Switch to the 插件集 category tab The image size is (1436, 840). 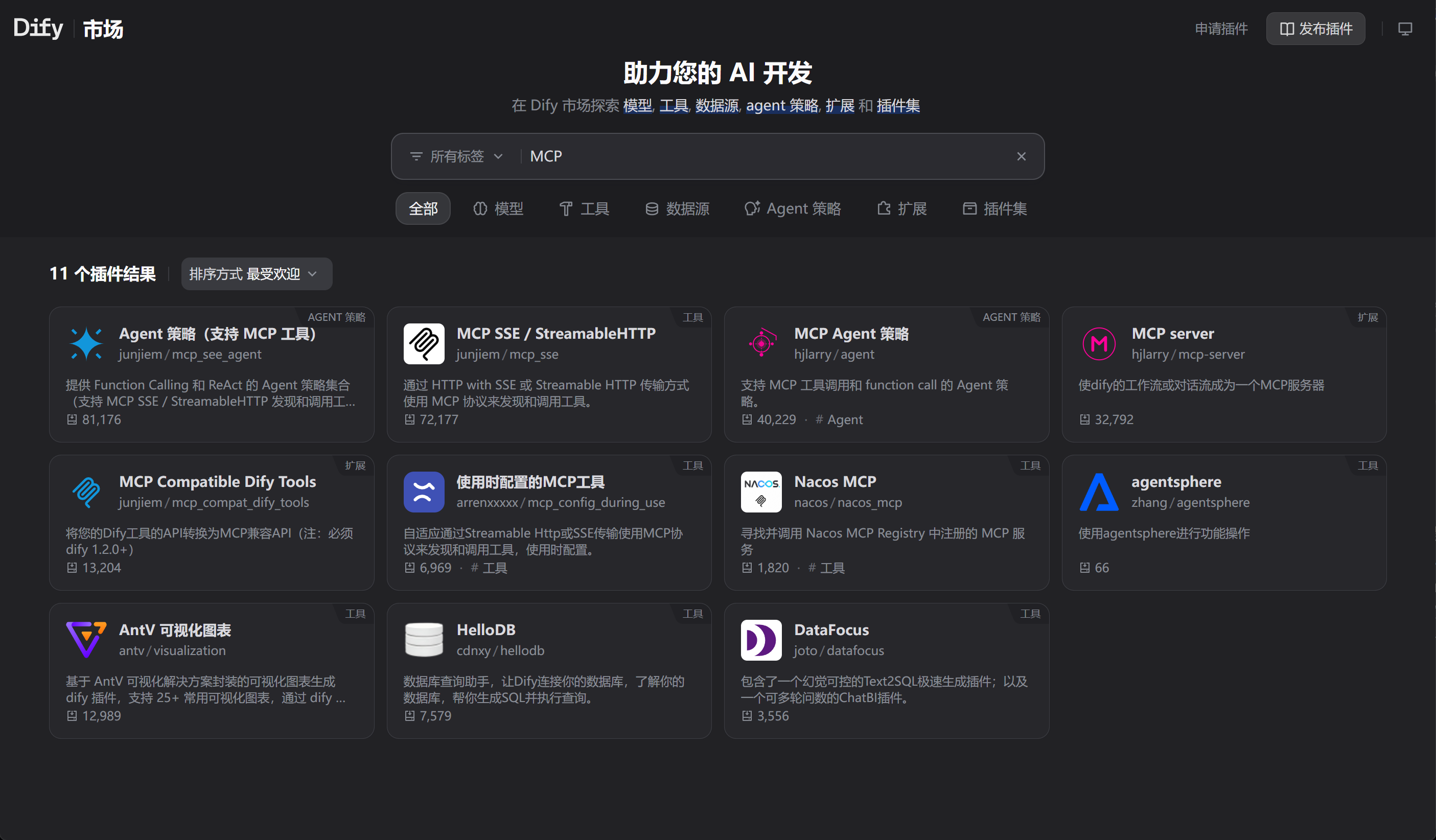point(995,208)
